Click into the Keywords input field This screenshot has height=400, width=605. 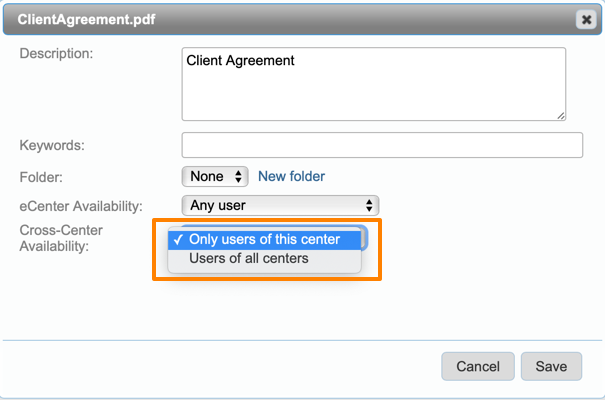click(x=382, y=145)
